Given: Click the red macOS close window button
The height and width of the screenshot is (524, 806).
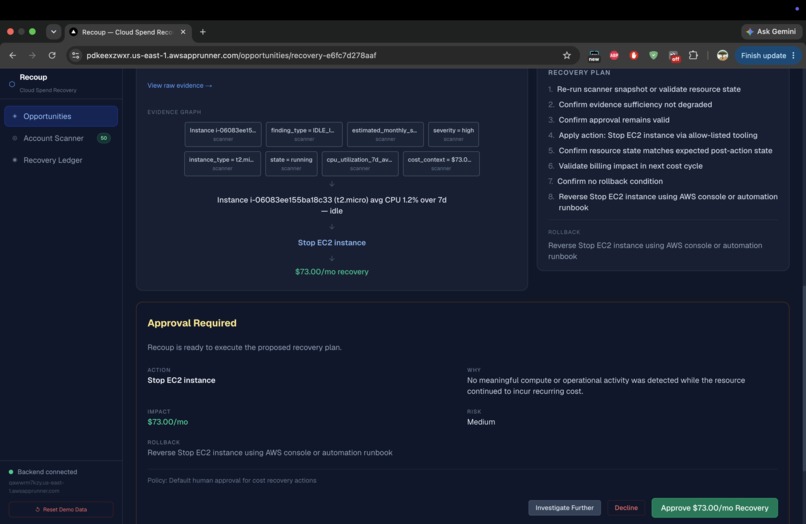Looking at the screenshot, I should (10, 32).
